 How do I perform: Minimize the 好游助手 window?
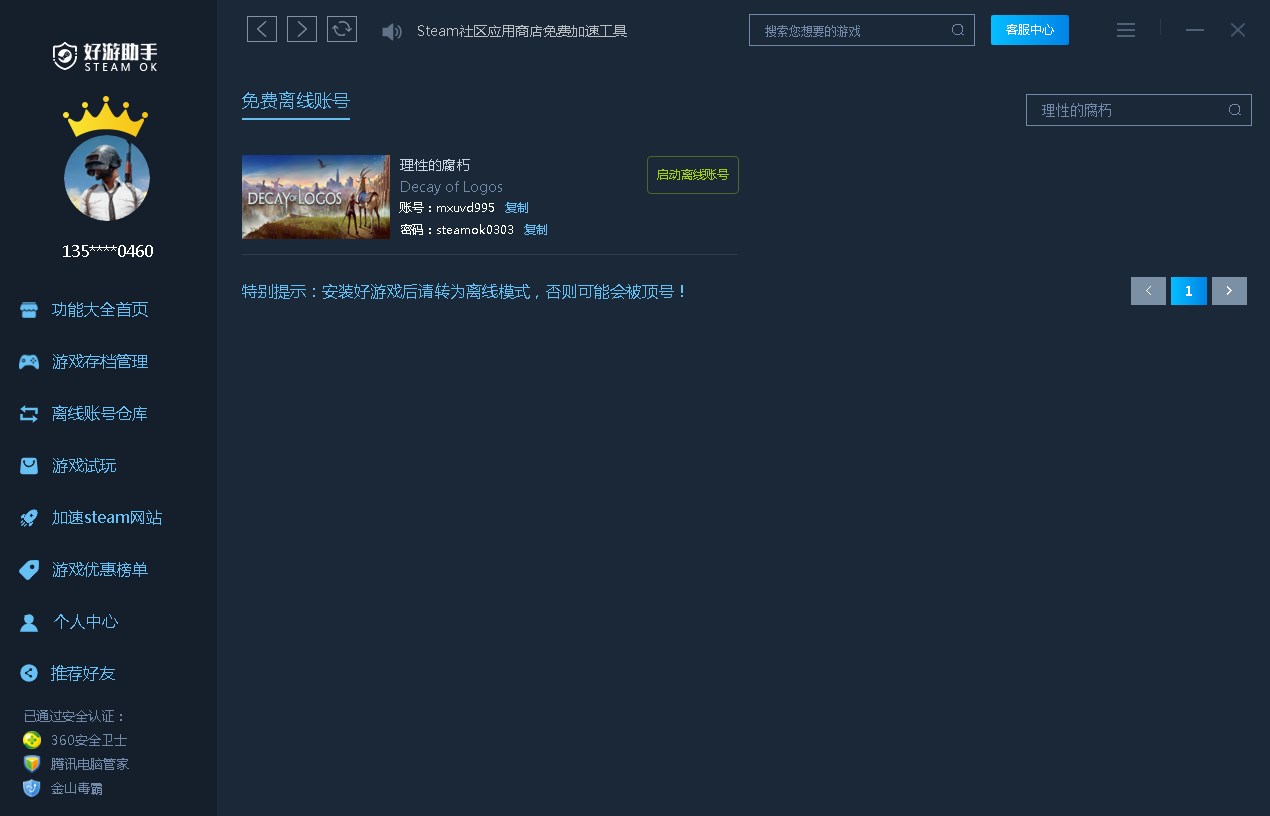[x=1195, y=30]
